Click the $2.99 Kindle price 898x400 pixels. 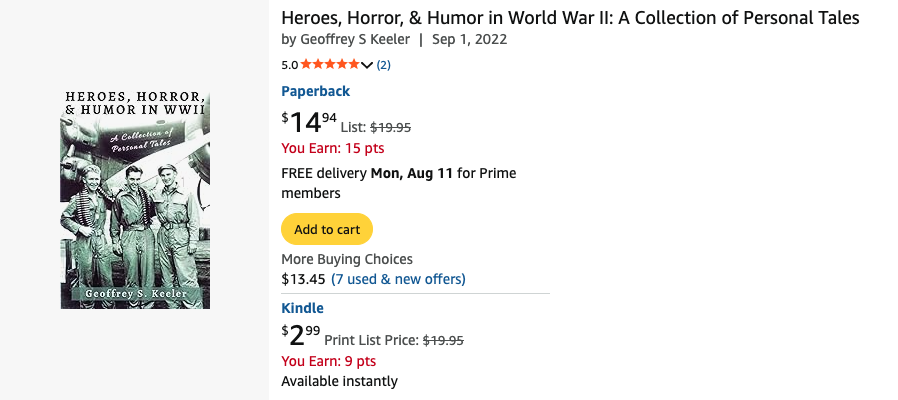pos(301,335)
